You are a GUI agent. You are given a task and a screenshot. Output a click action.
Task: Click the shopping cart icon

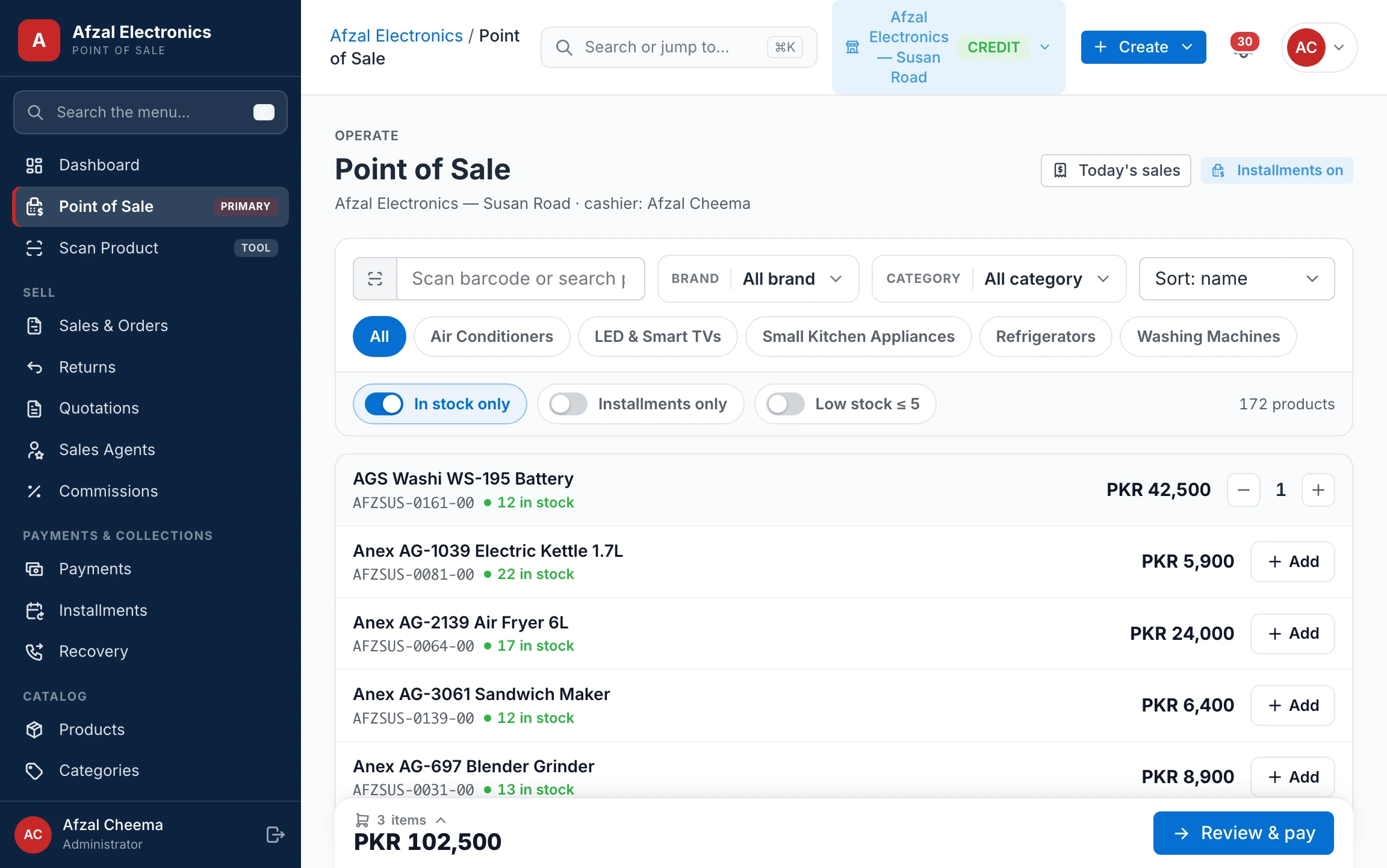click(x=362, y=820)
